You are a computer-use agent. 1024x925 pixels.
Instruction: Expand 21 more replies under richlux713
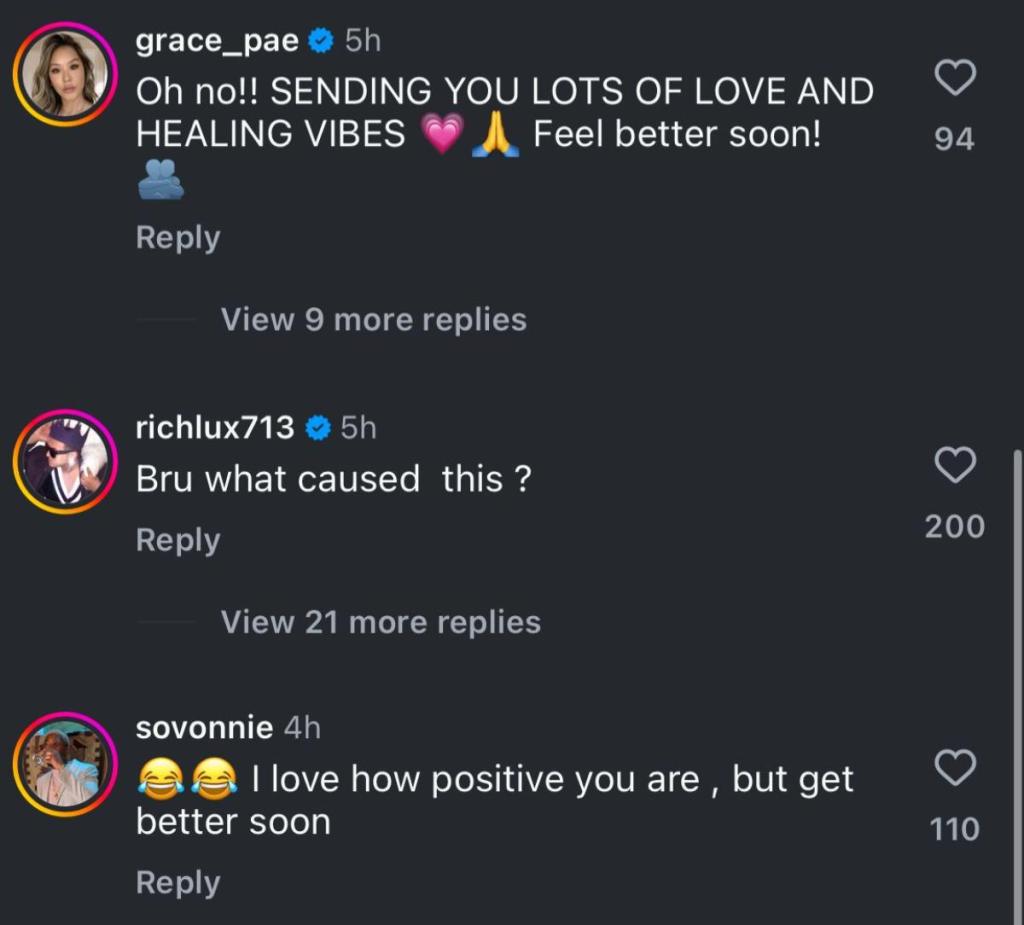coord(380,622)
